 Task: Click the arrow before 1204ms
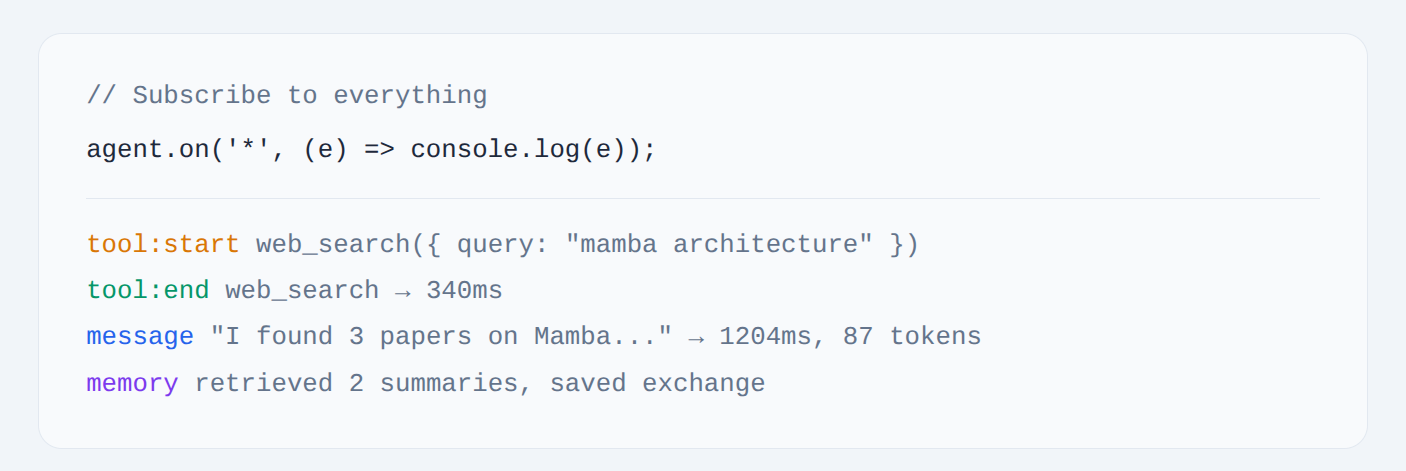[696, 337]
